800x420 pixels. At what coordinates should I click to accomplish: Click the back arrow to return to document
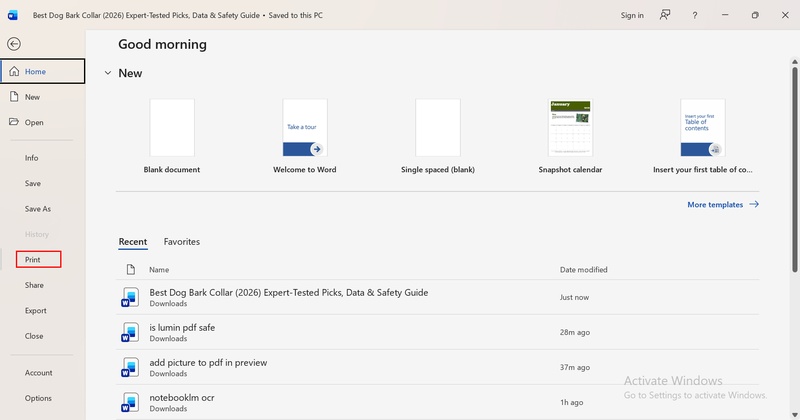point(14,44)
